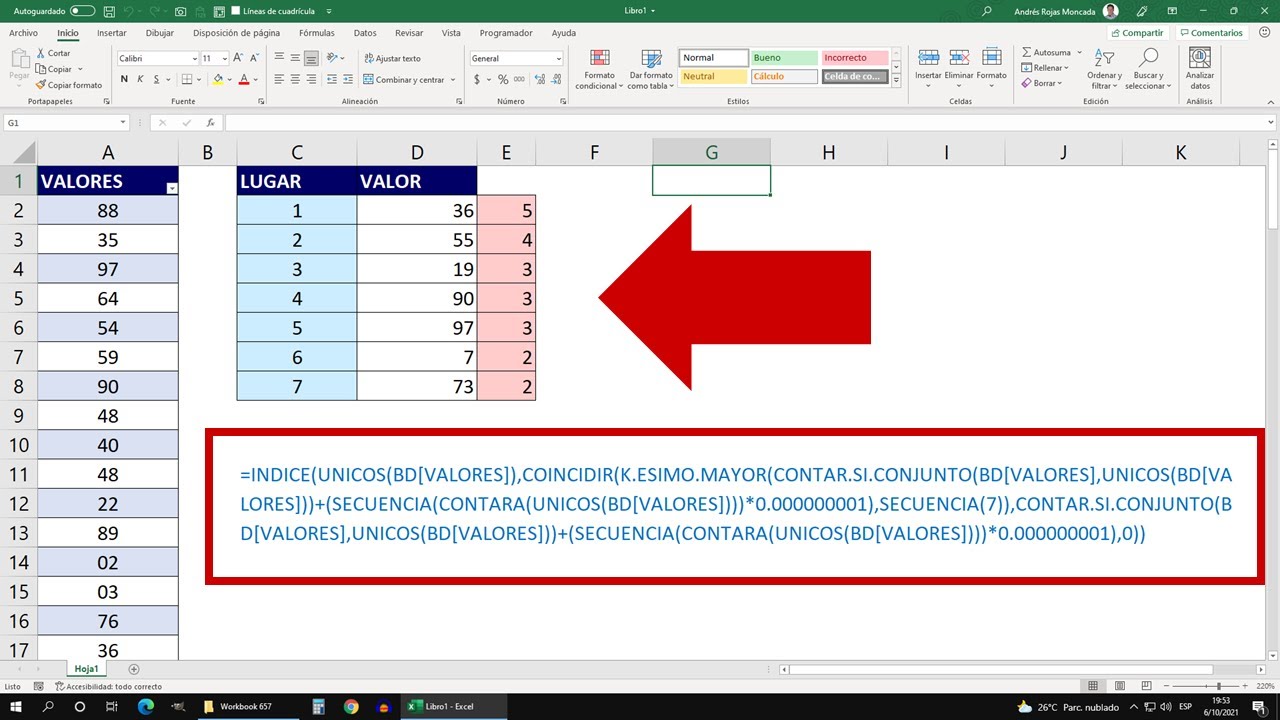Switch to the Fórmulas ribbon tab

pos(316,32)
